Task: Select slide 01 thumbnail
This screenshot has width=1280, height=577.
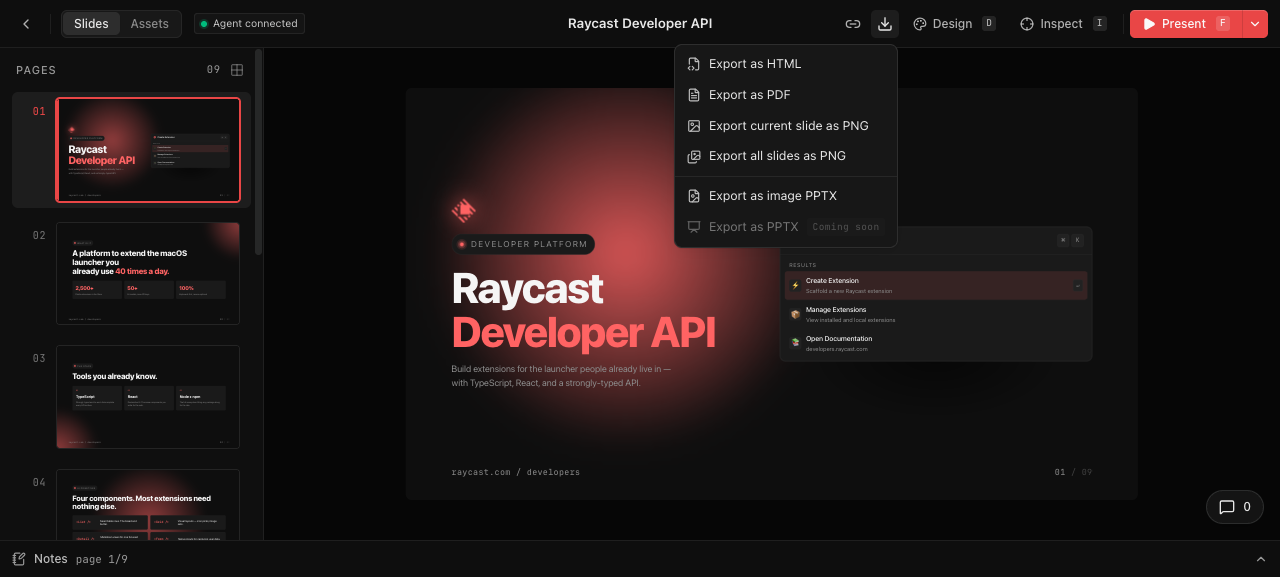Action: (148, 150)
